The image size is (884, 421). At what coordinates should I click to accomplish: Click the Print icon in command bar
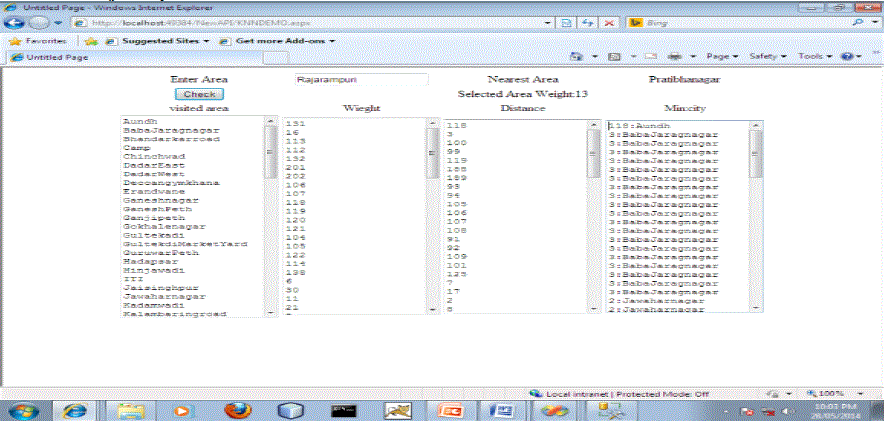(674, 57)
